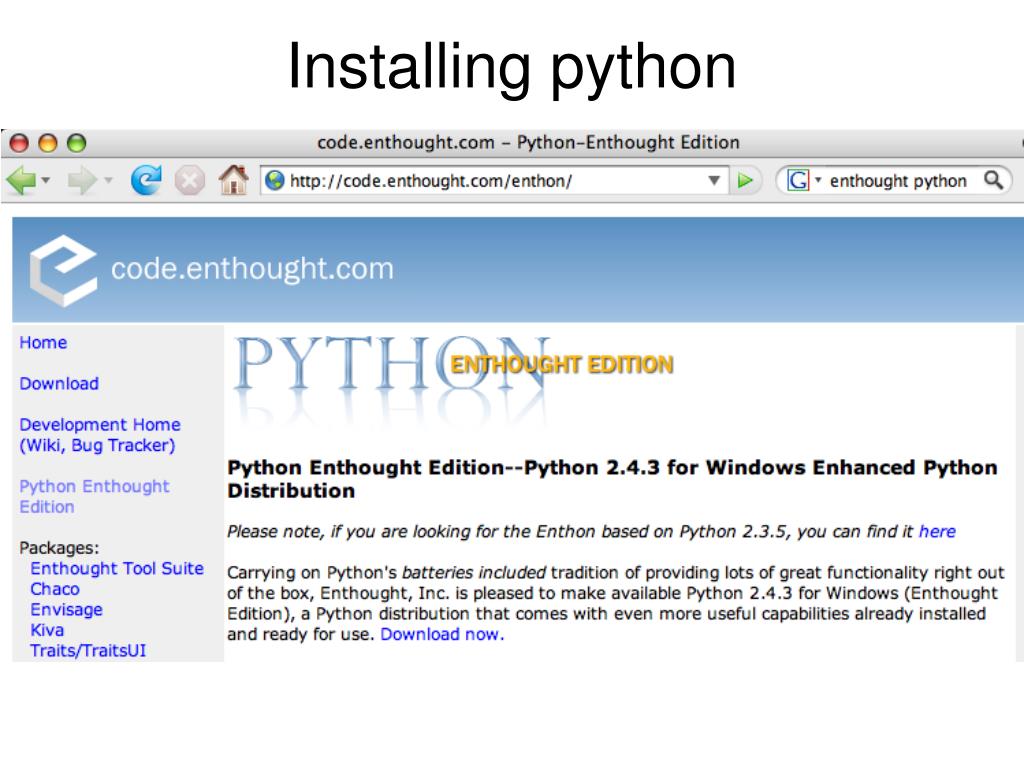This screenshot has height=768, width=1024.
Task: Click the code.enthought.com header text
Action: point(252,269)
